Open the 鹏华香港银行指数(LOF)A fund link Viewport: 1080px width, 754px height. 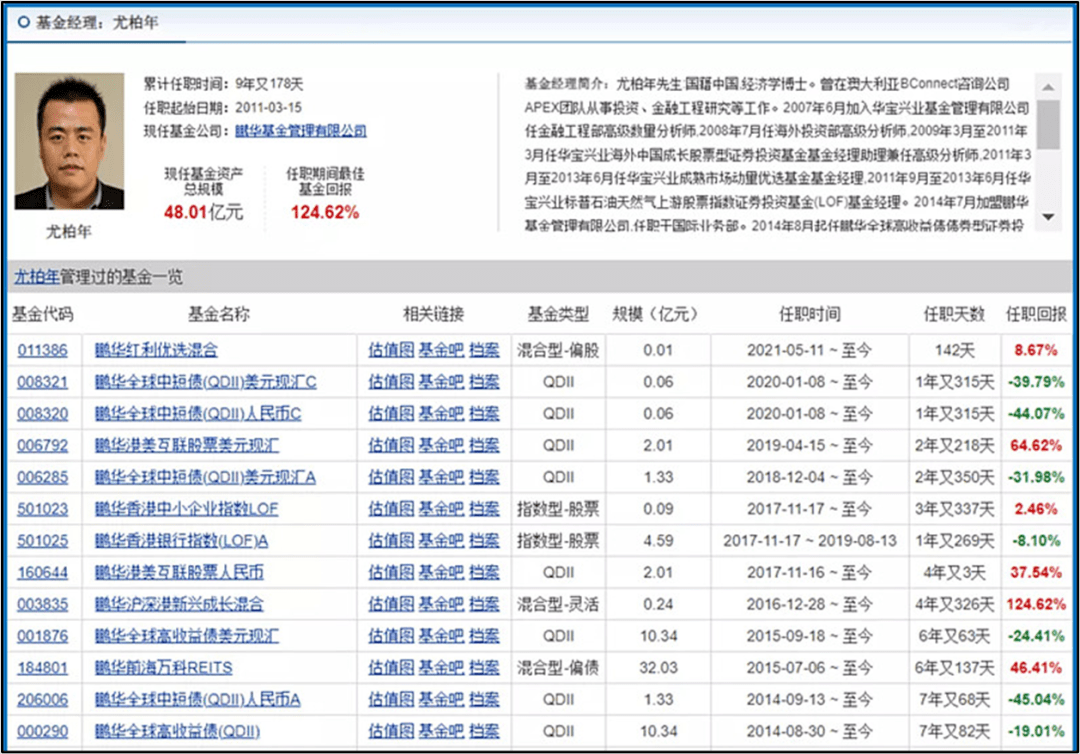tap(182, 541)
